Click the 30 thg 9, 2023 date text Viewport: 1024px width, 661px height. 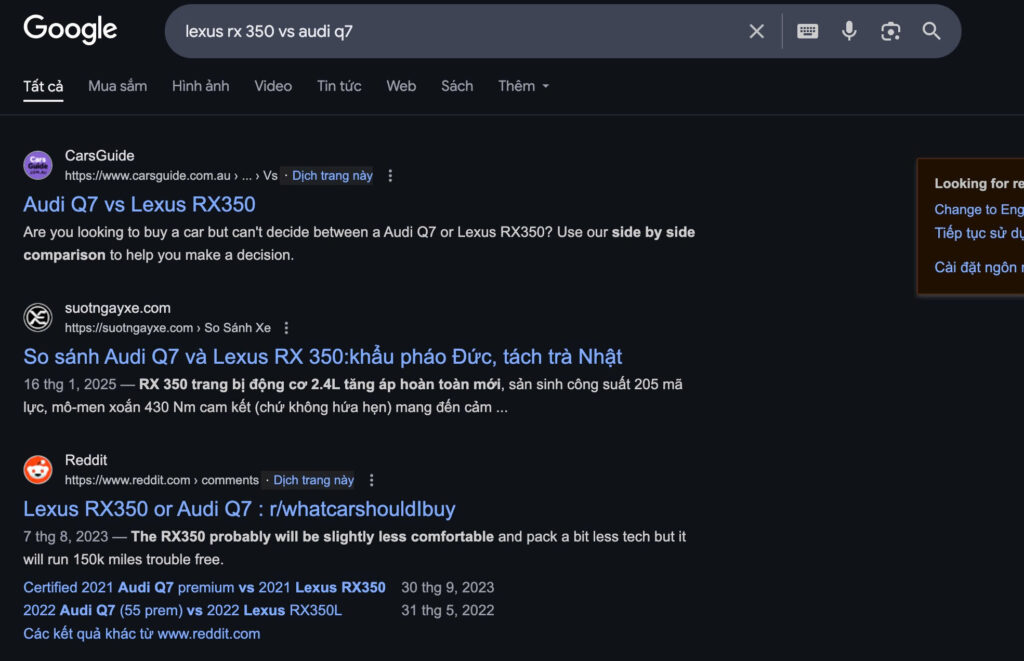447,587
